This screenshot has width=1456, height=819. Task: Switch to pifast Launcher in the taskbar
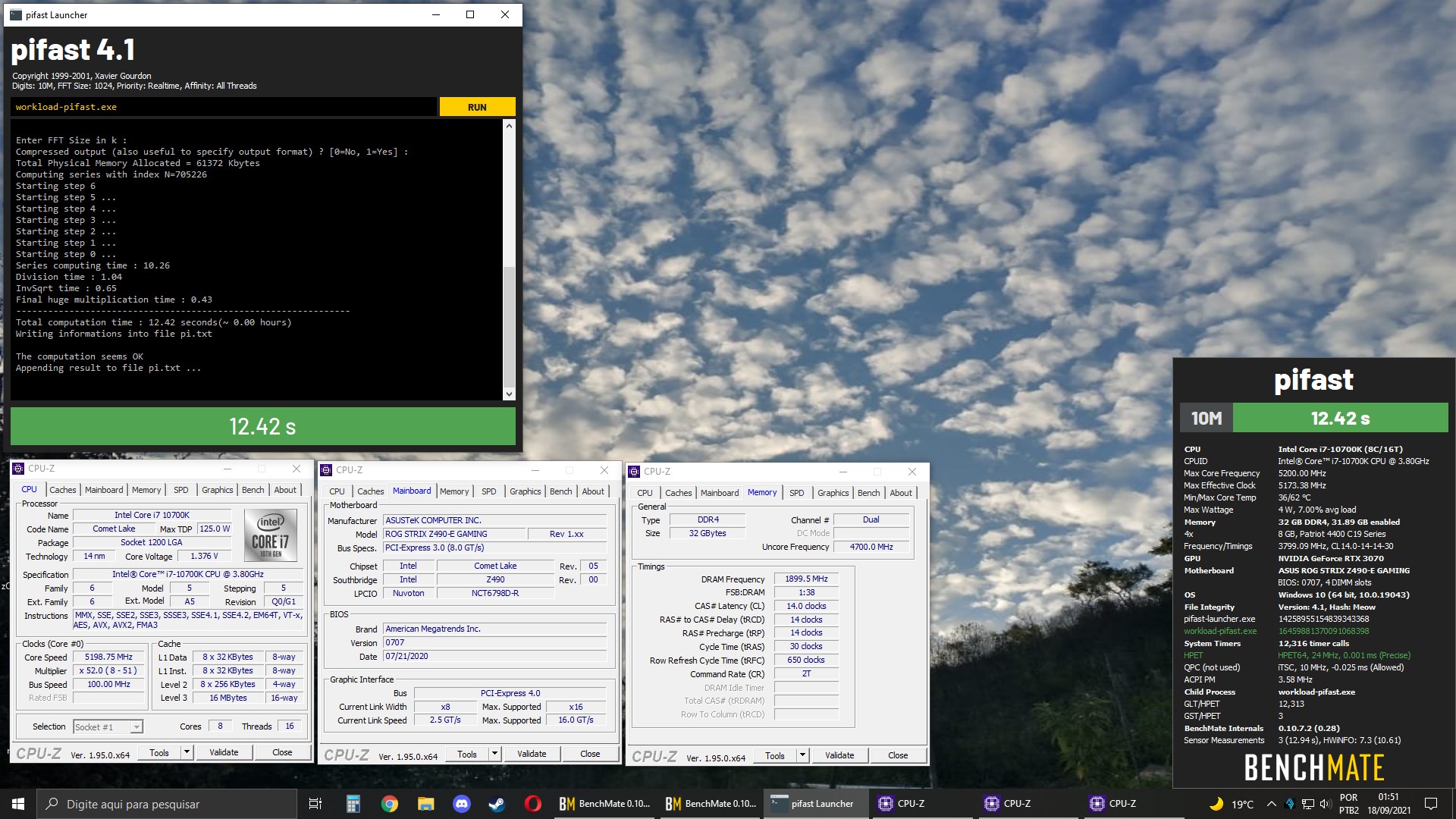(x=815, y=804)
